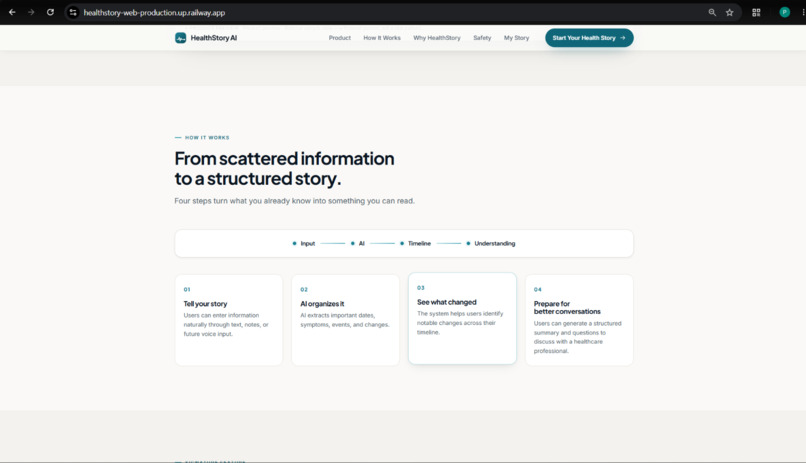
Task: Go back using the browser back arrow
Action: point(12,12)
